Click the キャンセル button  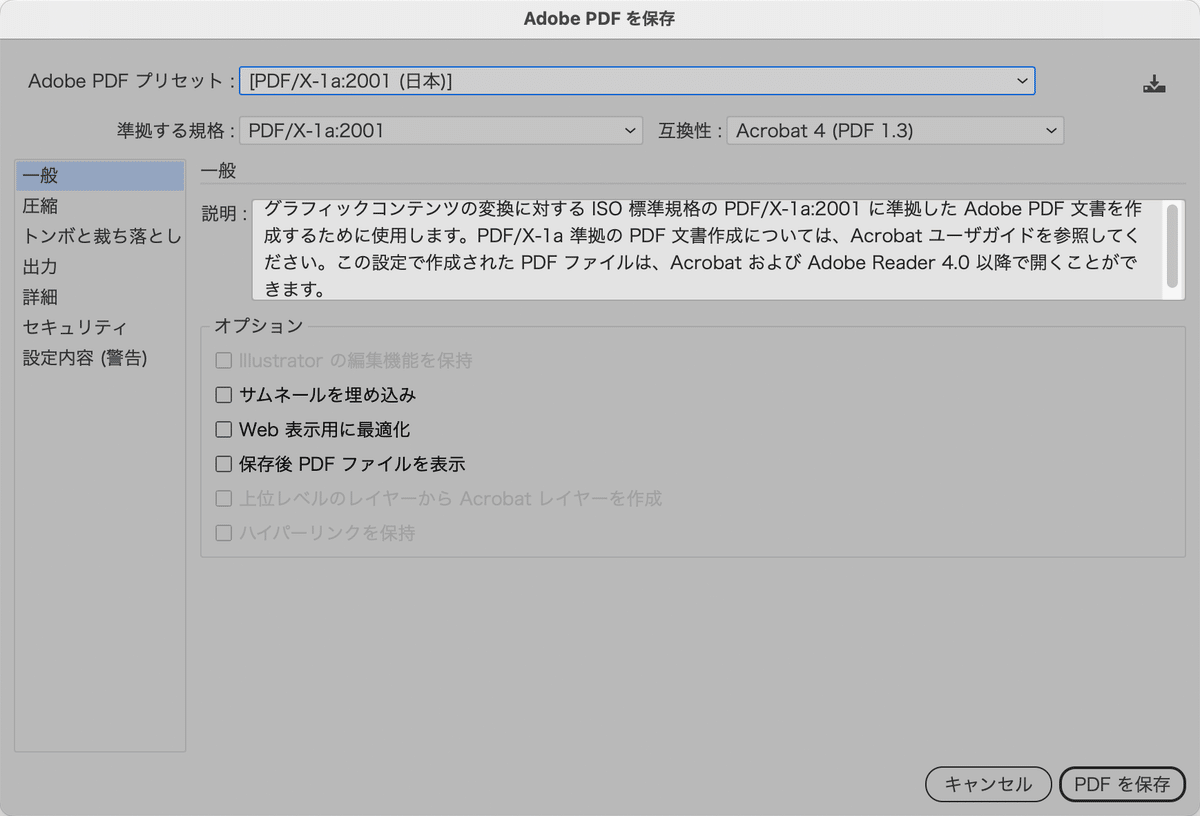coord(988,785)
